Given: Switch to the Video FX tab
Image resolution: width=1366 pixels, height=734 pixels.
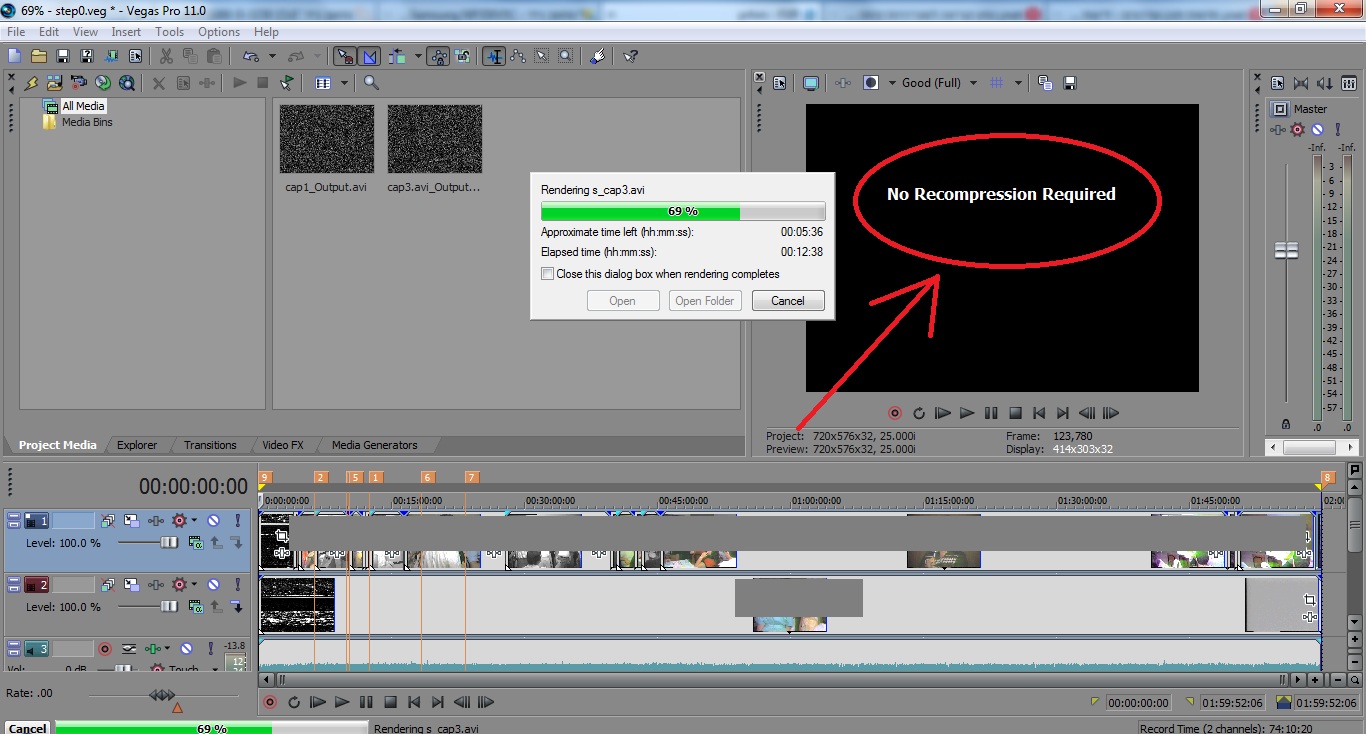Looking at the screenshot, I should click(283, 445).
